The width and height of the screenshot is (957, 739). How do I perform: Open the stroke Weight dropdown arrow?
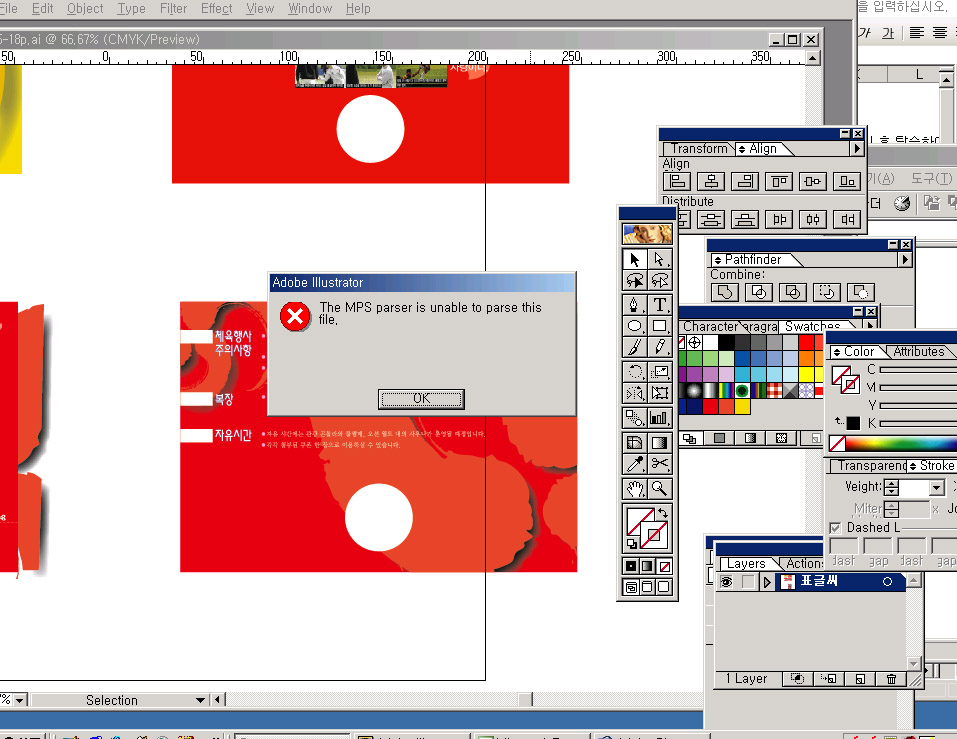point(936,488)
